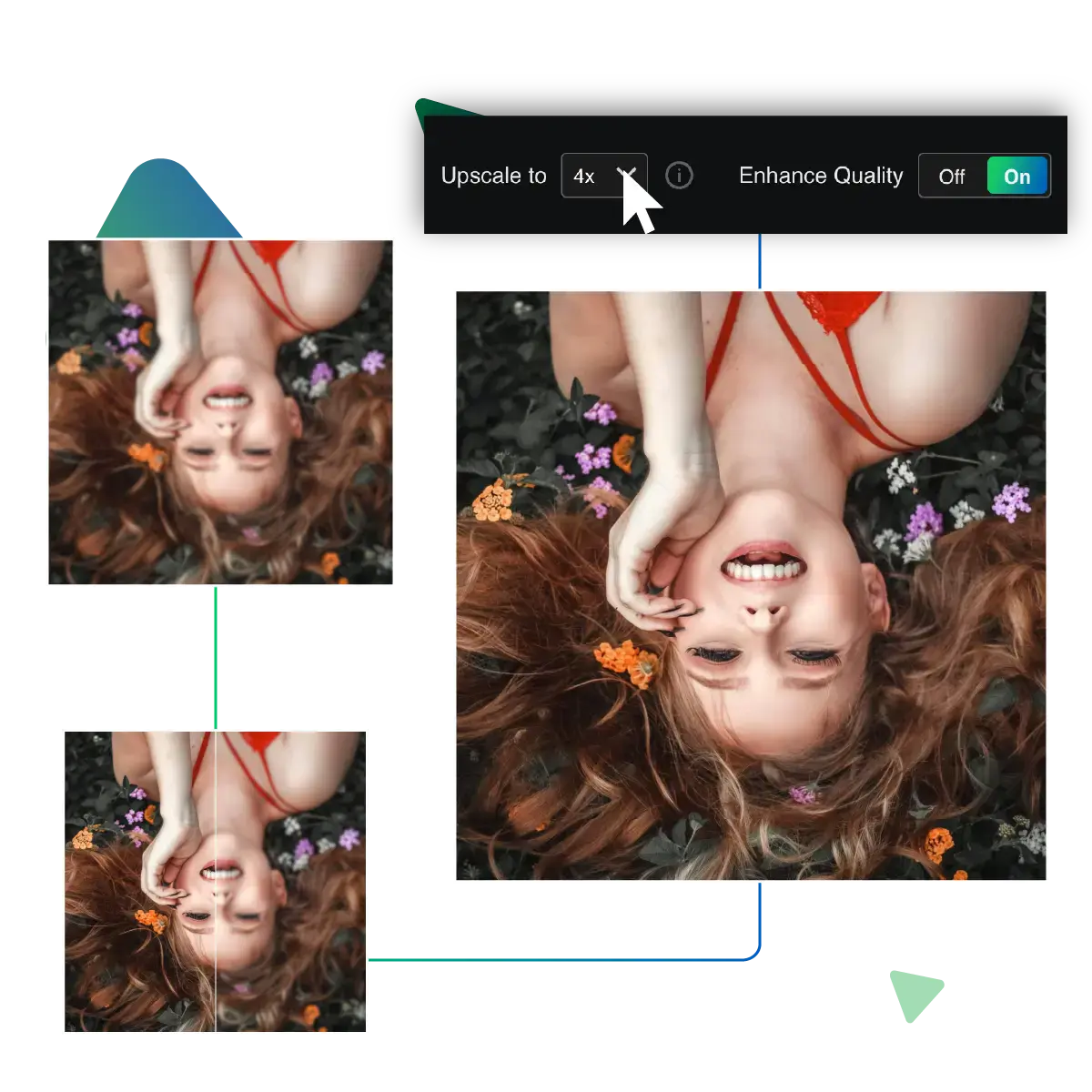Click the info icon beside the upscale dropdown
The width and height of the screenshot is (1092, 1092).
679,175
